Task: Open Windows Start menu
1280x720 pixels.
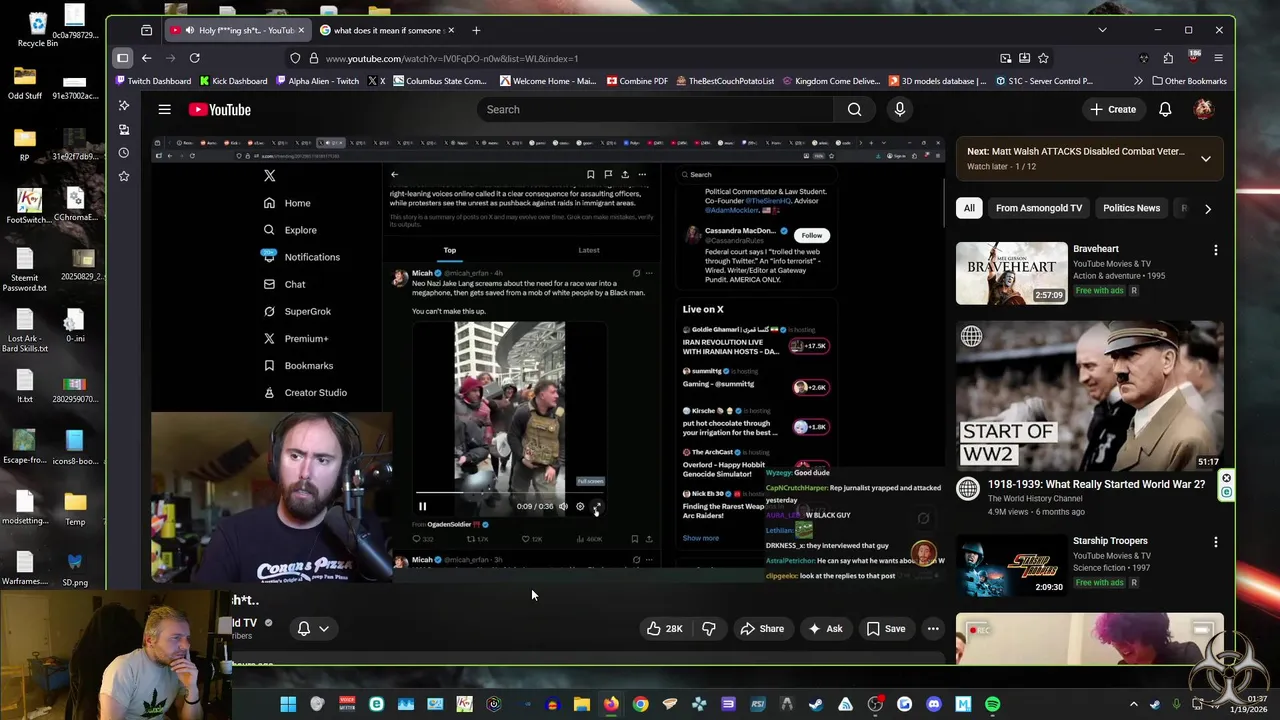Action: click(288, 705)
